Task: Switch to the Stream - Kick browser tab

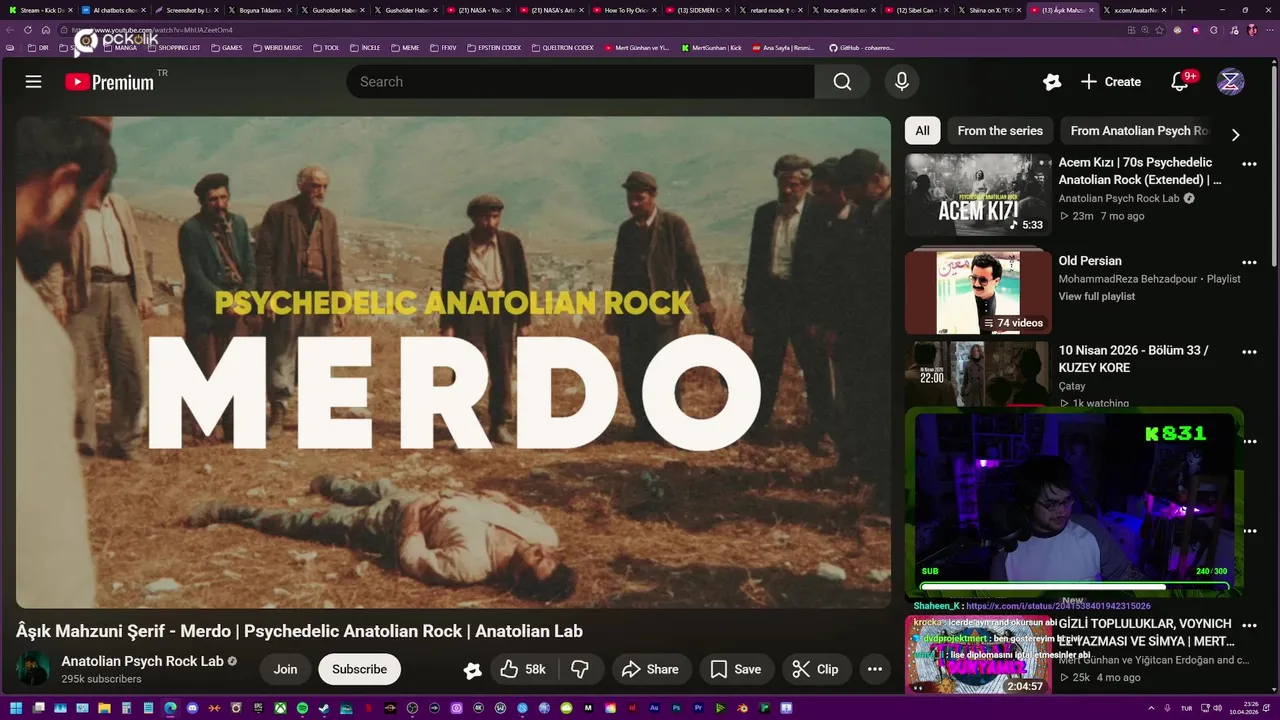Action: click(x=38, y=10)
